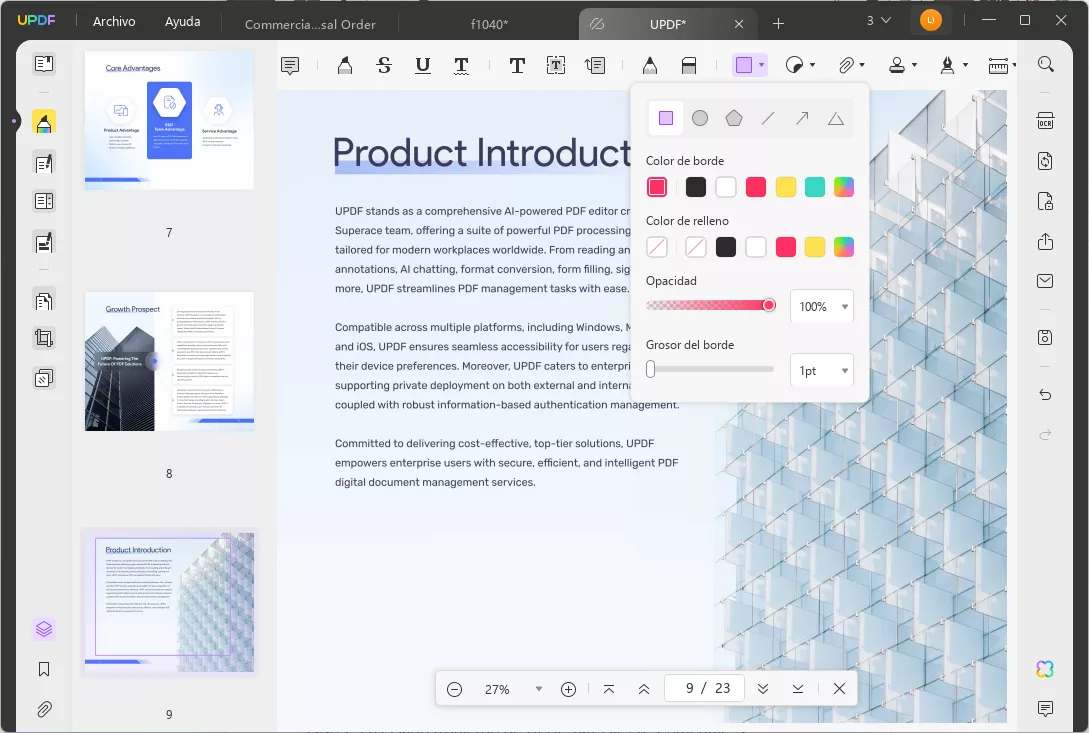
Task: Open the Share/Export upload icon
Action: click(1045, 242)
